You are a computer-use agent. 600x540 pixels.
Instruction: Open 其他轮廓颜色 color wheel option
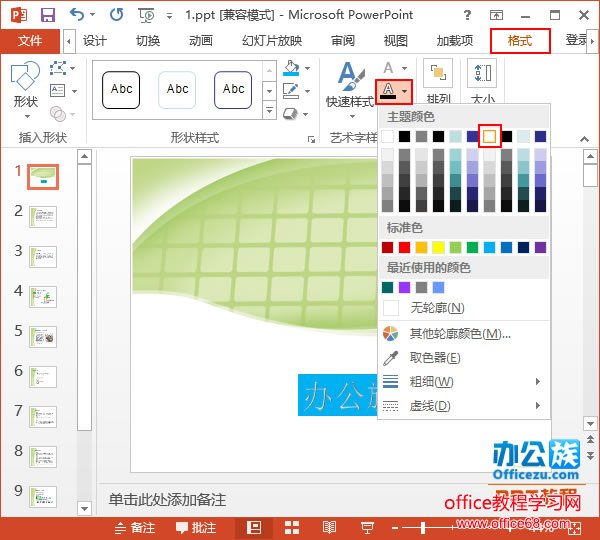point(460,333)
